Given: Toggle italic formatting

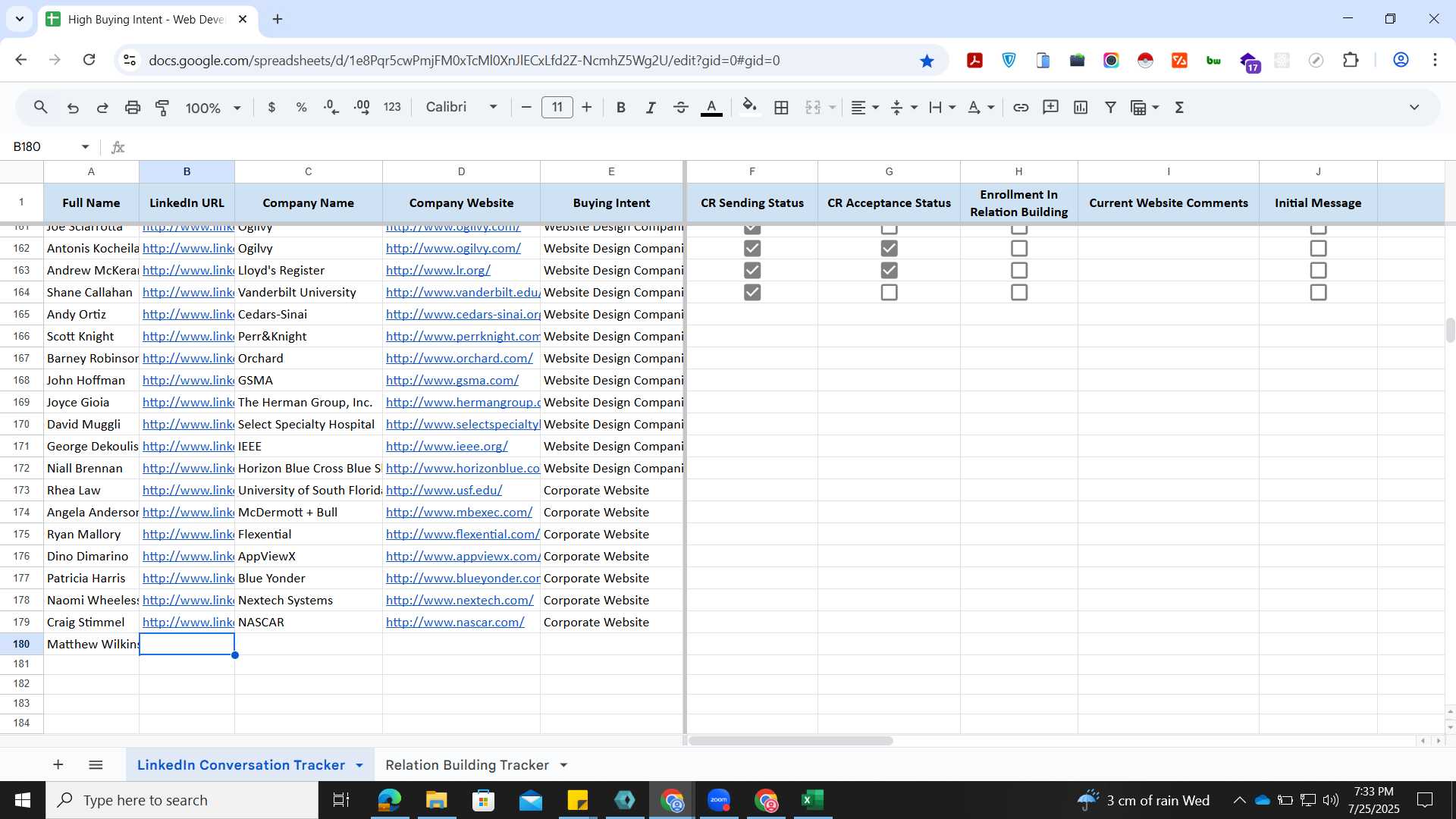Looking at the screenshot, I should click(651, 108).
